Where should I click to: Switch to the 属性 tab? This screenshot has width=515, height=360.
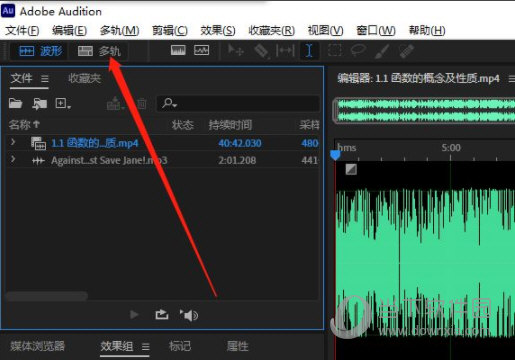(238, 346)
